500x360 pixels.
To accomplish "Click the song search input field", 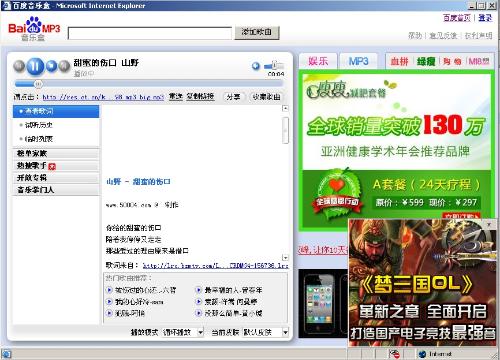I will click(x=150, y=33).
